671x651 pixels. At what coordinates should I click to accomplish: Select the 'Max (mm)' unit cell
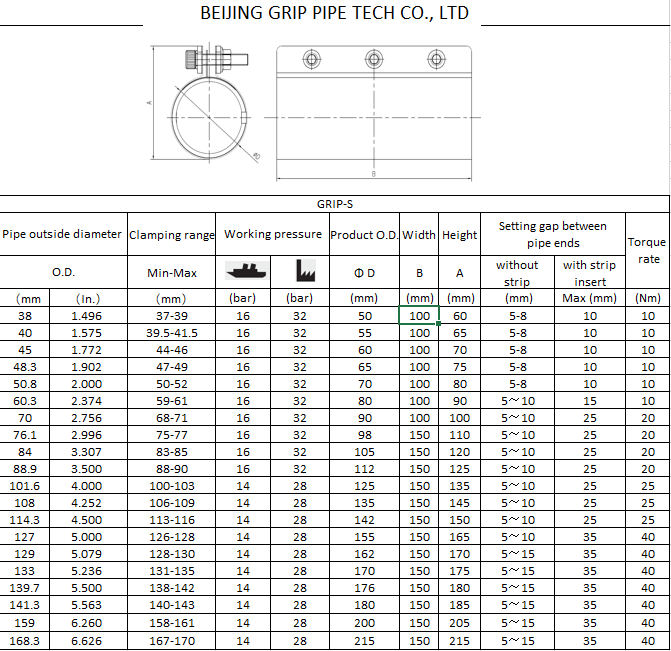(590, 298)
